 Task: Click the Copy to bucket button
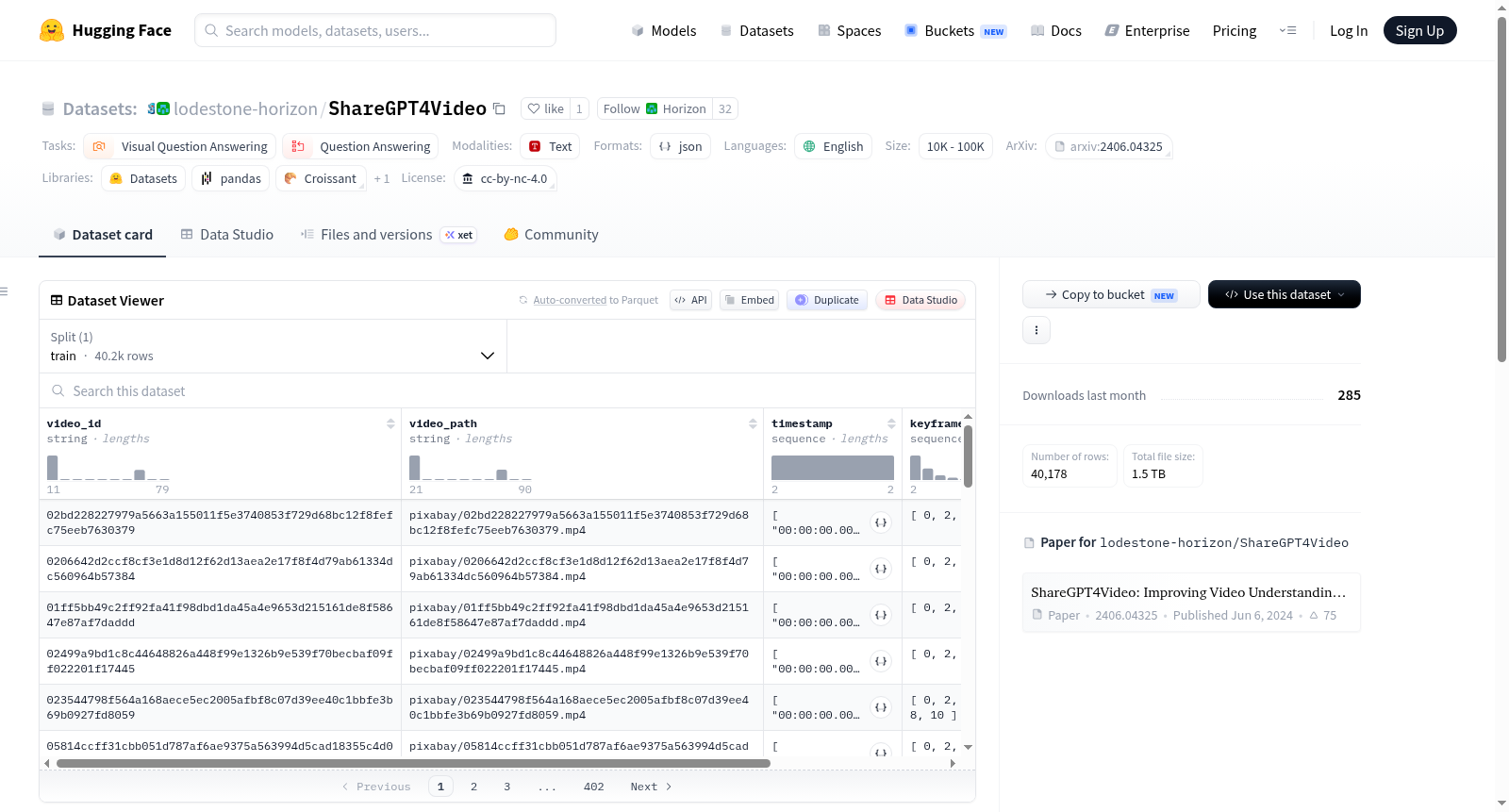click(x=1111, y=294)
